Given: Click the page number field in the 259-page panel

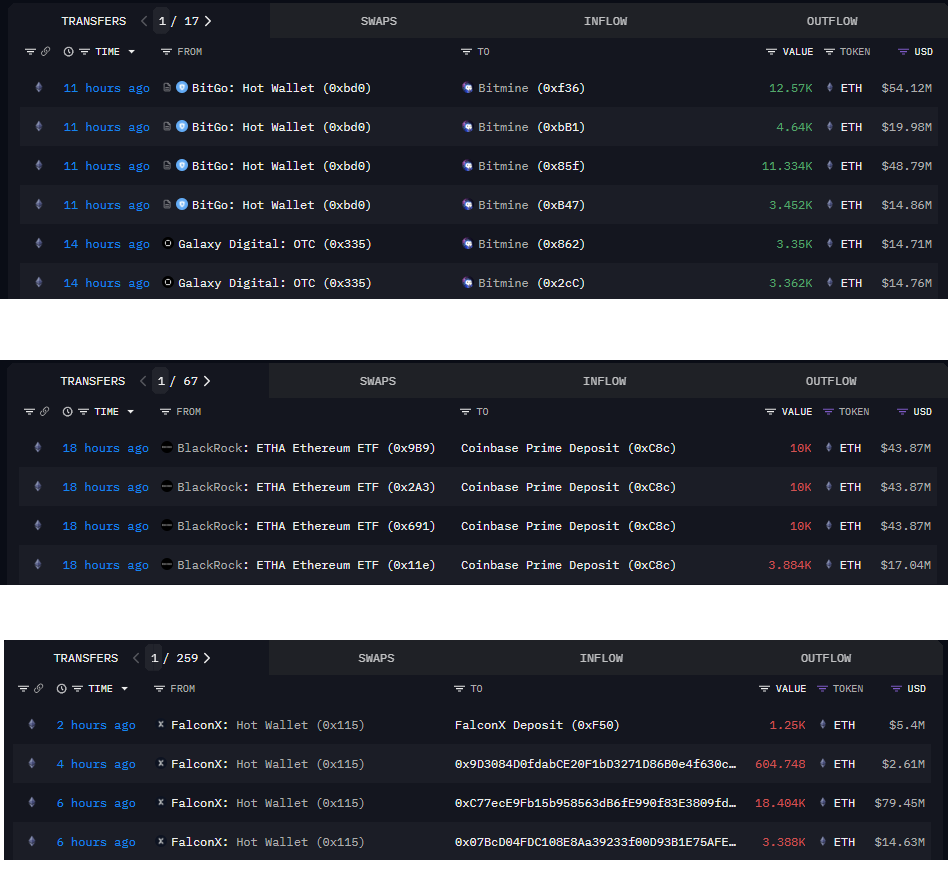Looking at the screenshot, I should pyautogui.click(x=154, y=658).
